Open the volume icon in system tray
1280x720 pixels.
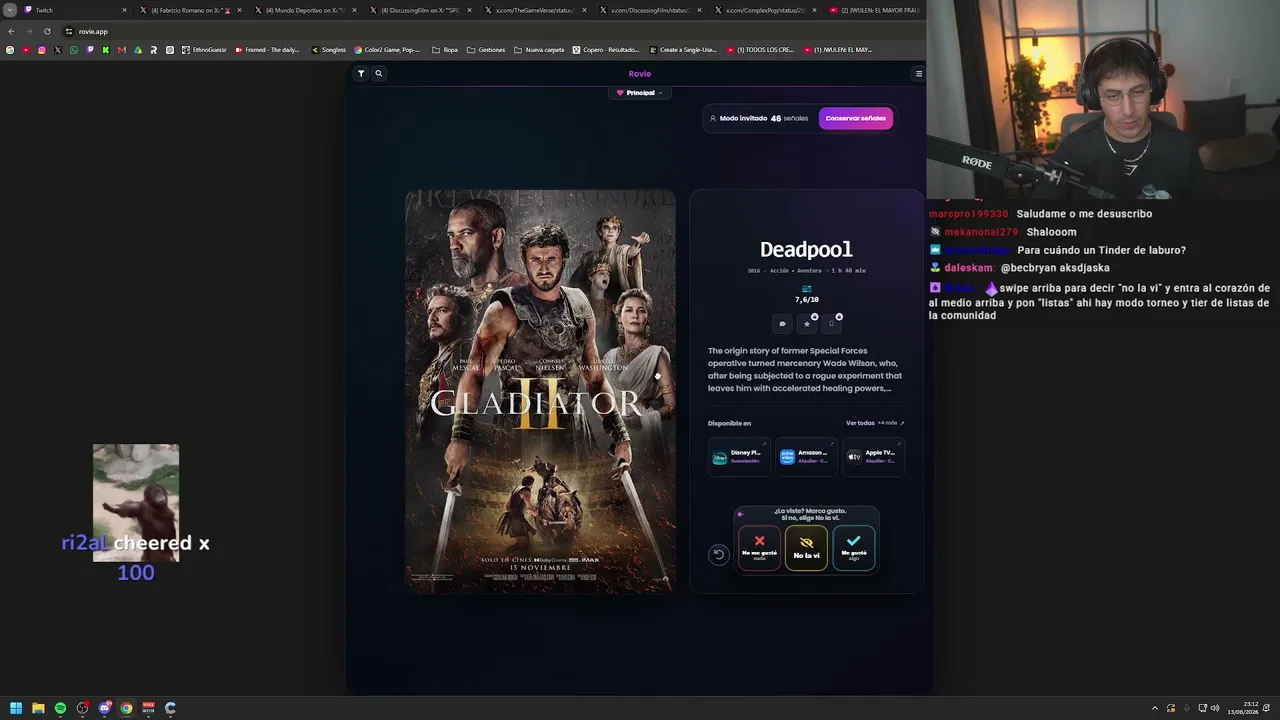pyautogui.click(x=1215, y=708)
